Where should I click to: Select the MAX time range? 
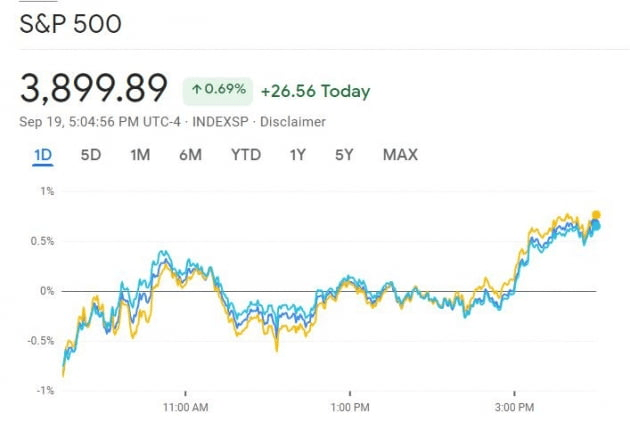pos(400,155)
